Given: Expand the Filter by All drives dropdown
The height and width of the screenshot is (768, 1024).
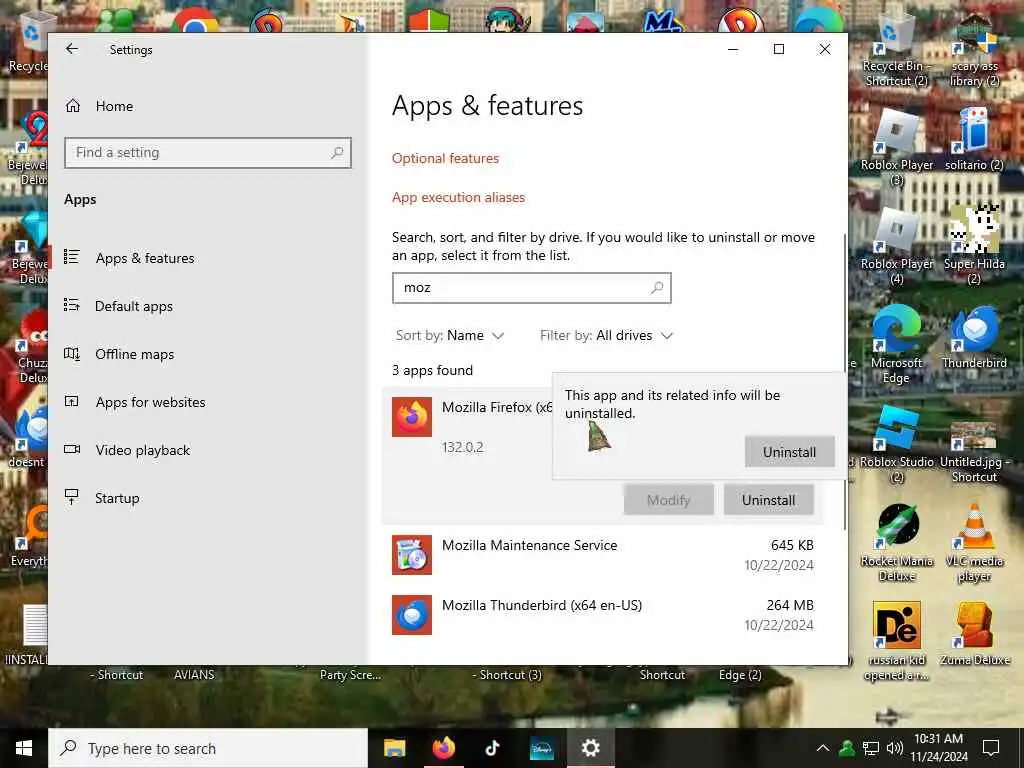Looking at the screenshot, I should [606, 336].
